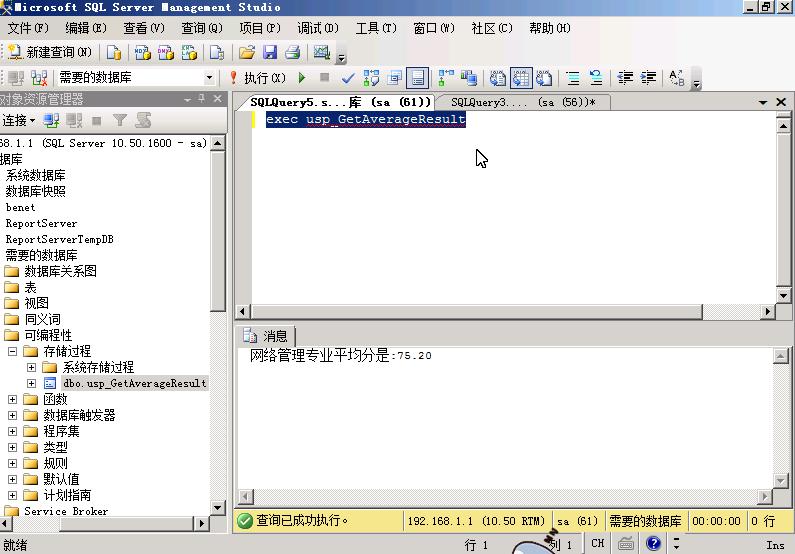Screen dimensions: 795x554
Task: Select the 消息 results tab
Action: click(x=267, y=336)
